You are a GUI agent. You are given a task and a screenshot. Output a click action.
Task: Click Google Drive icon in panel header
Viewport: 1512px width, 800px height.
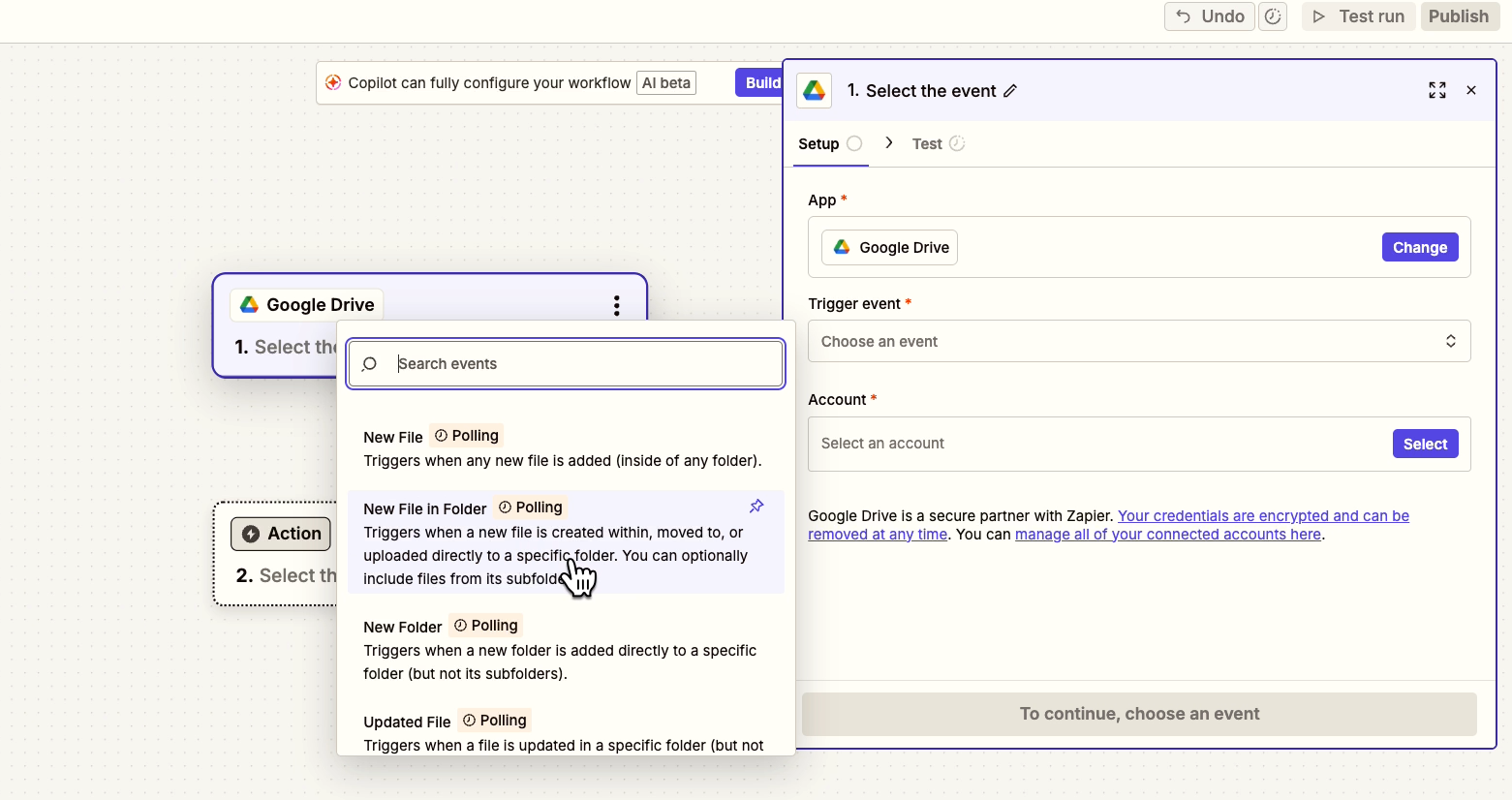(x=815, y=90)
